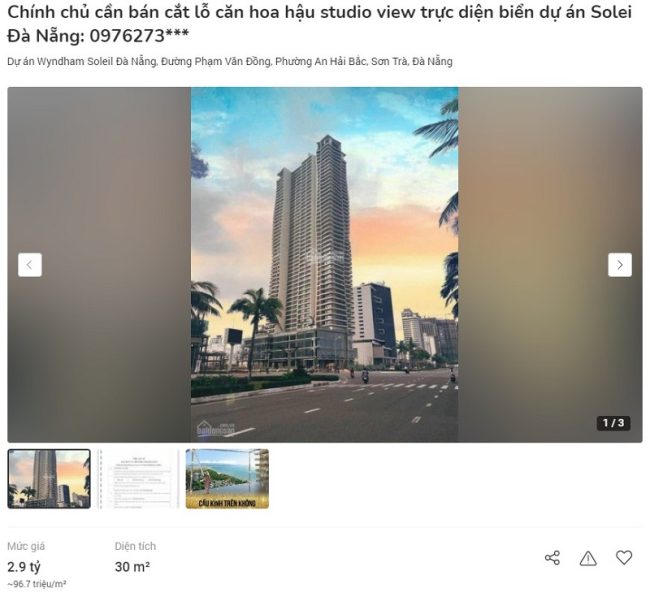
Task: Click the 1 / 3 photo counter
Action: (614, 423)
